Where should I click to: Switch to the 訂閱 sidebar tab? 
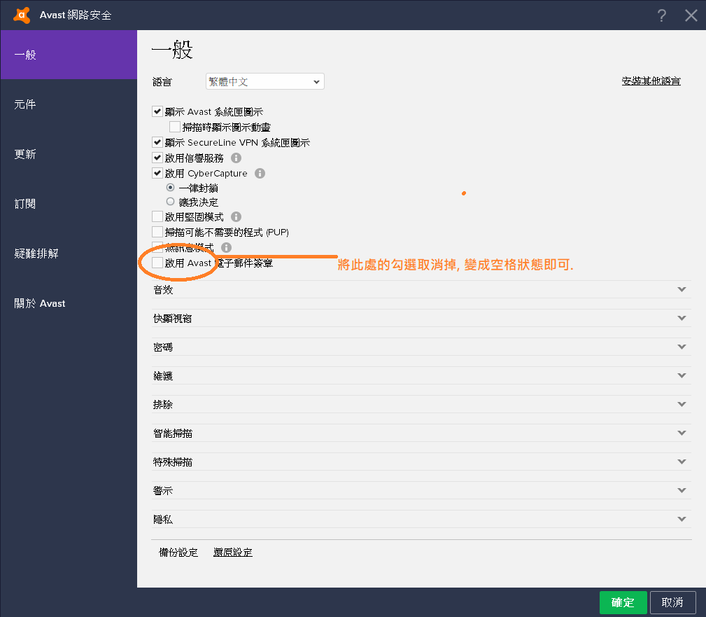69,204
